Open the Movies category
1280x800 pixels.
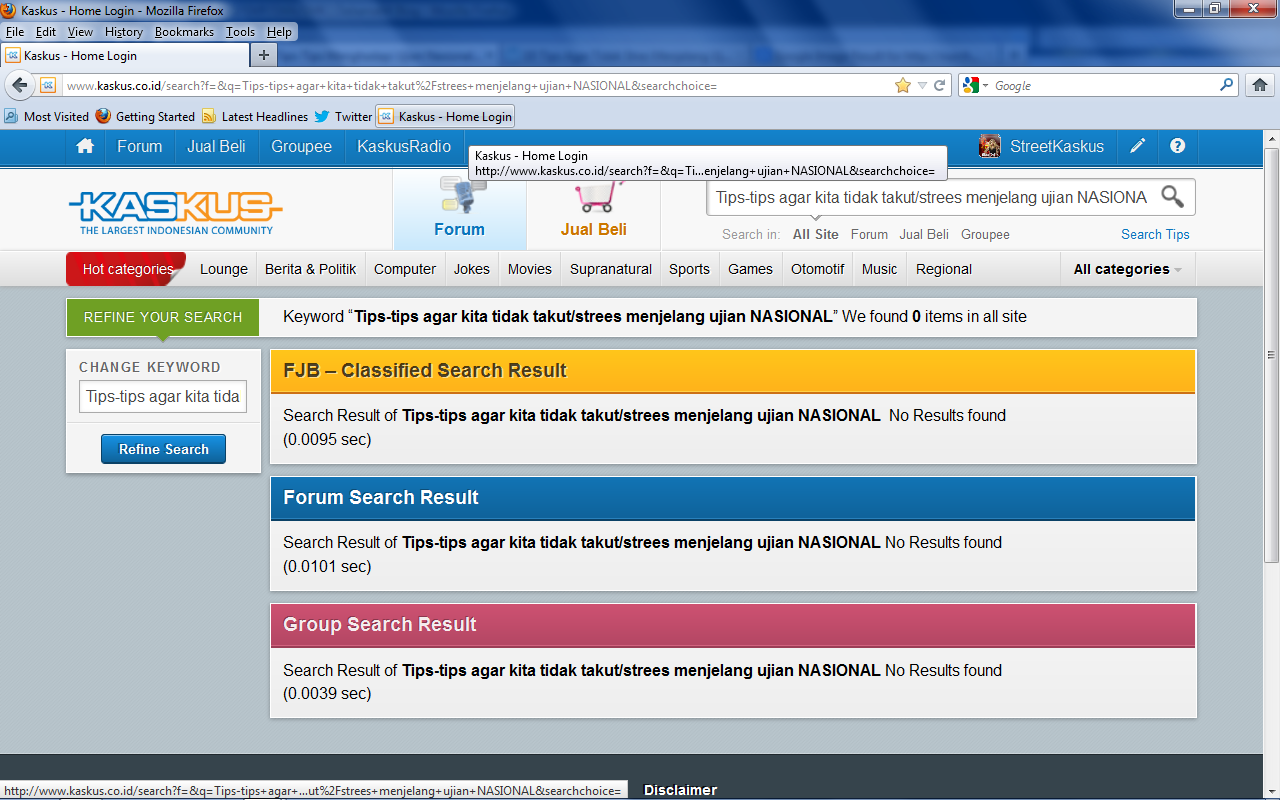[x=530, y=269]
